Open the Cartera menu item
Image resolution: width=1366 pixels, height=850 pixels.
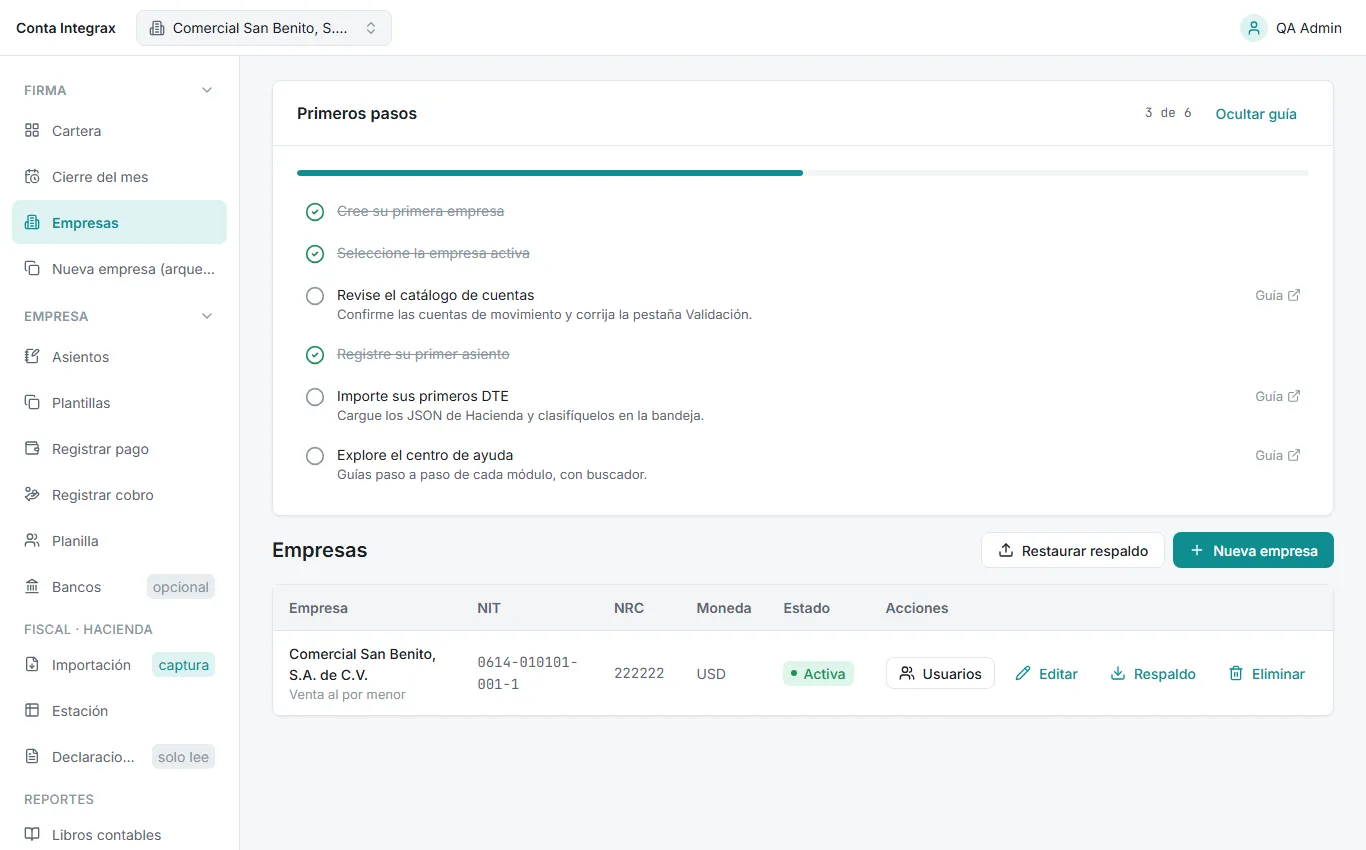(x=119, y=131)
